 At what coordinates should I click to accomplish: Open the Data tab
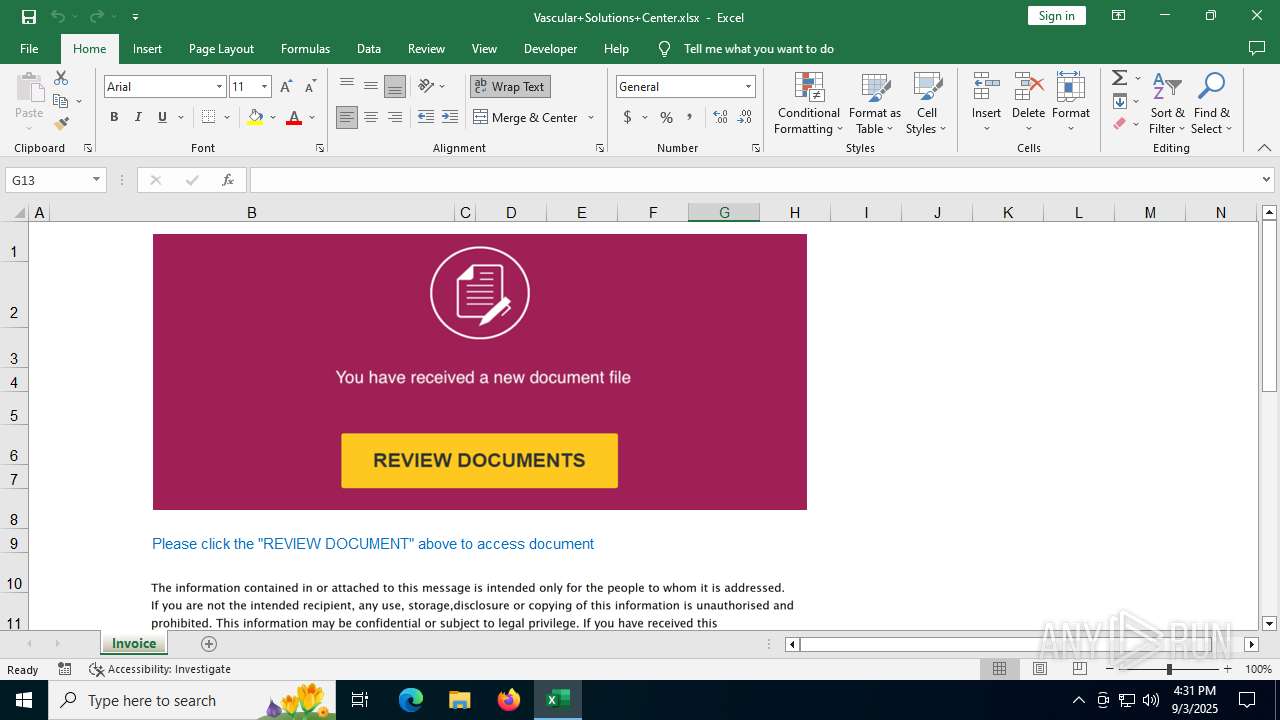369,48
